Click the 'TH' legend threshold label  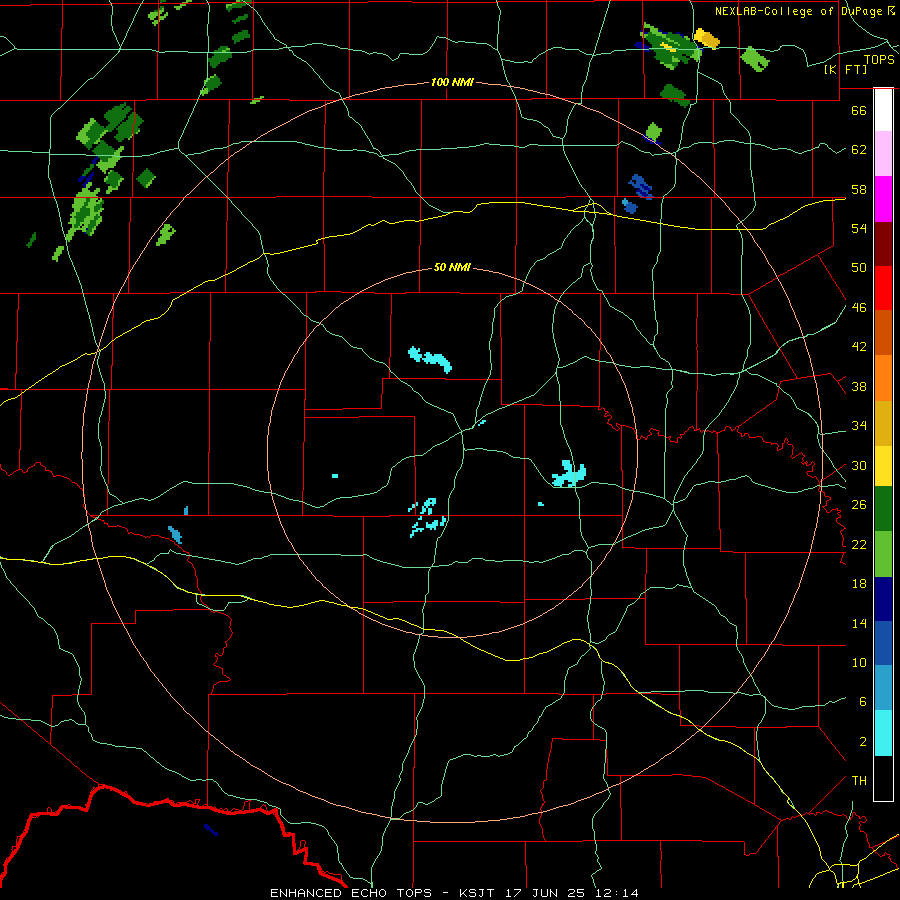(x=859, y=780)
